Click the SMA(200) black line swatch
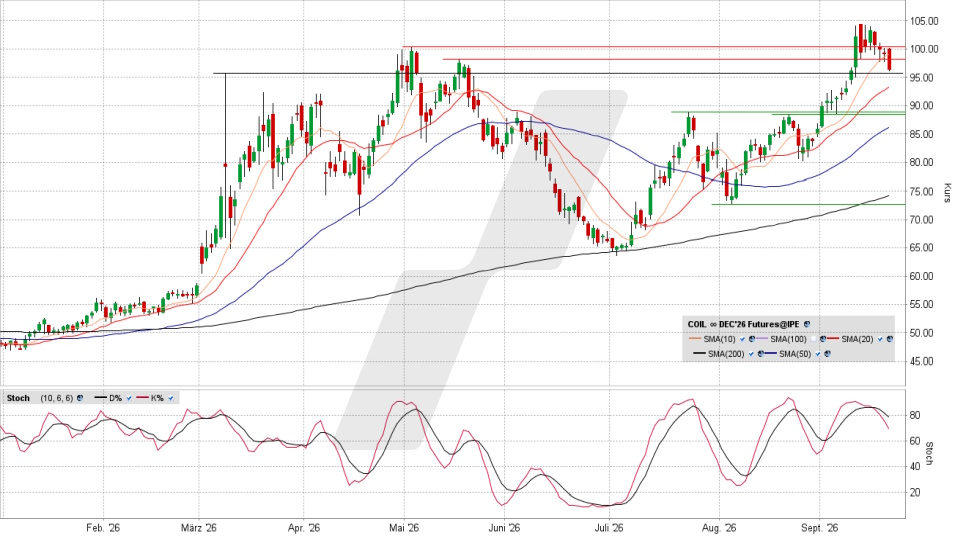The width and height of the screenshot is (960, 540). (x=699, y=353)
